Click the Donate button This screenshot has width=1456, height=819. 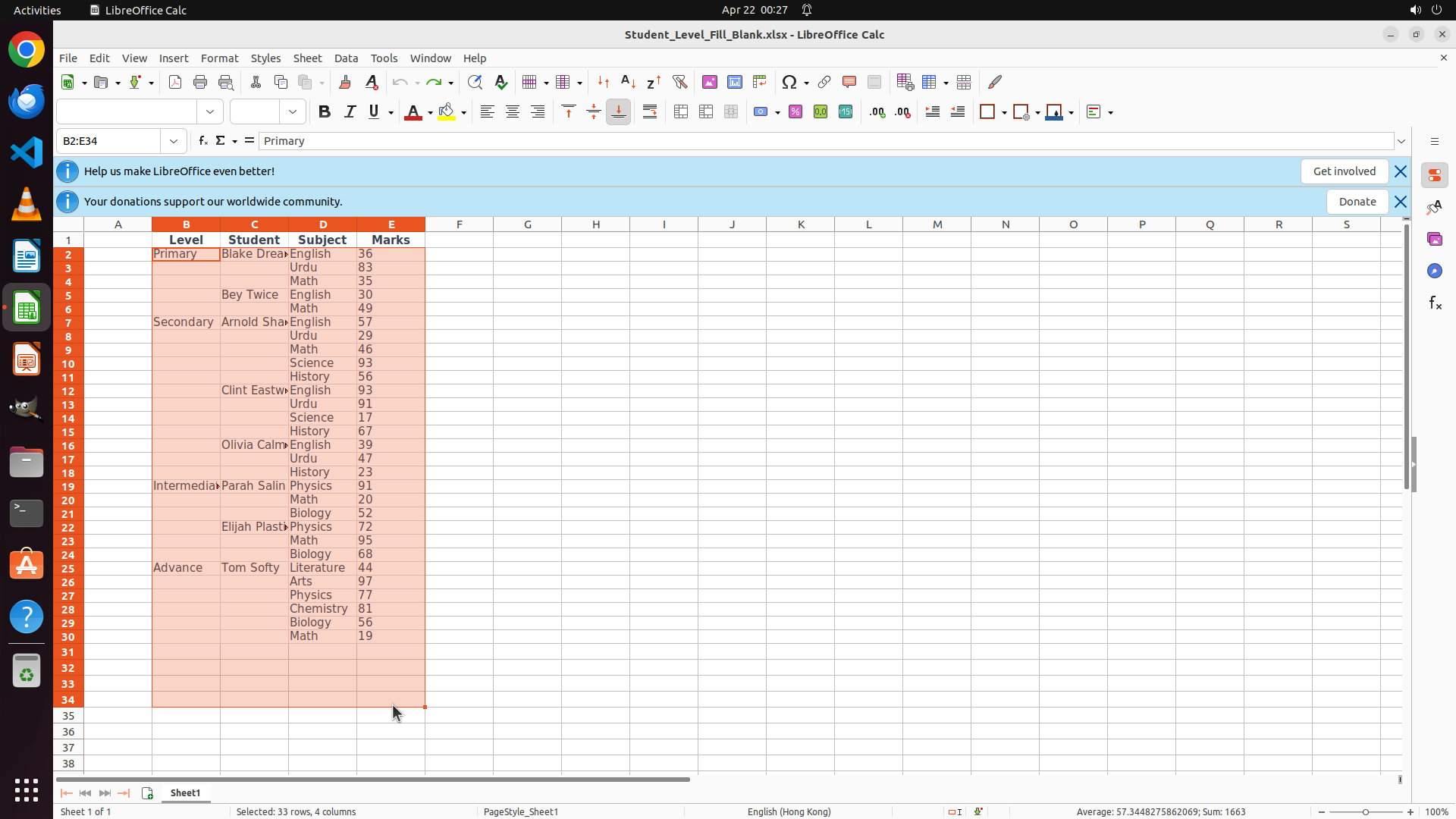click(x=1357, y=202)
